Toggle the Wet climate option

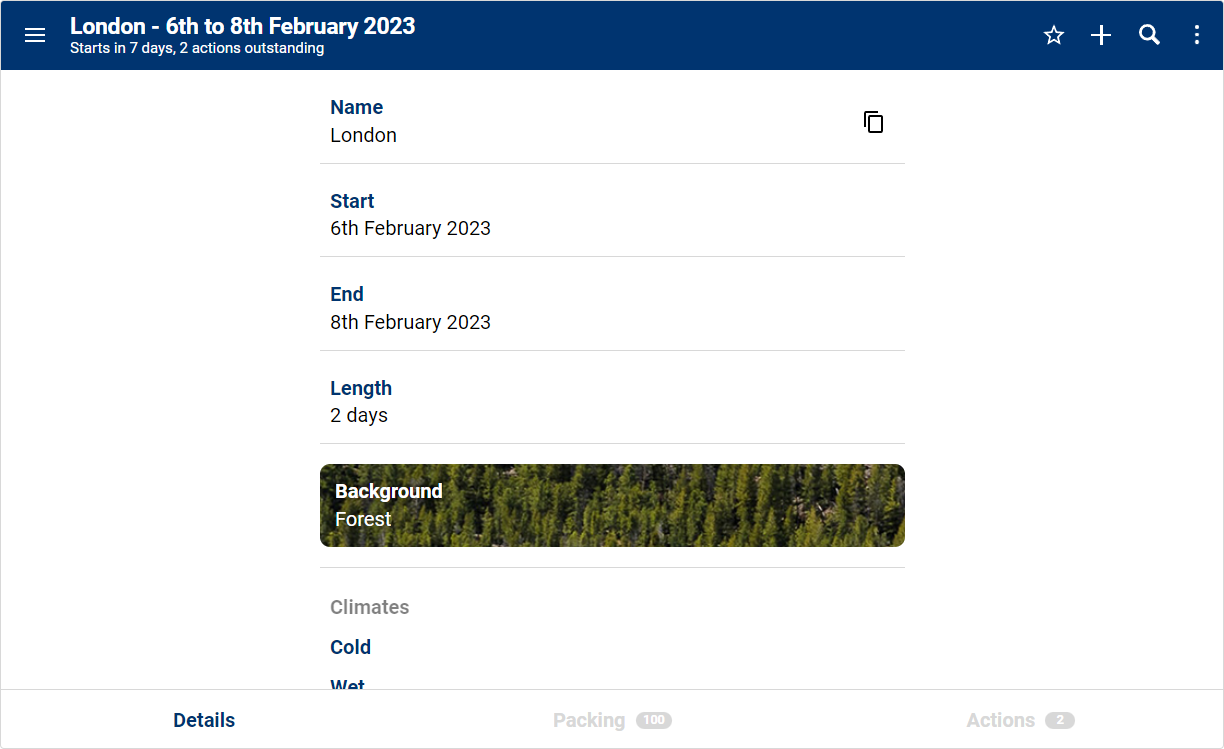[x=348, y=684]
